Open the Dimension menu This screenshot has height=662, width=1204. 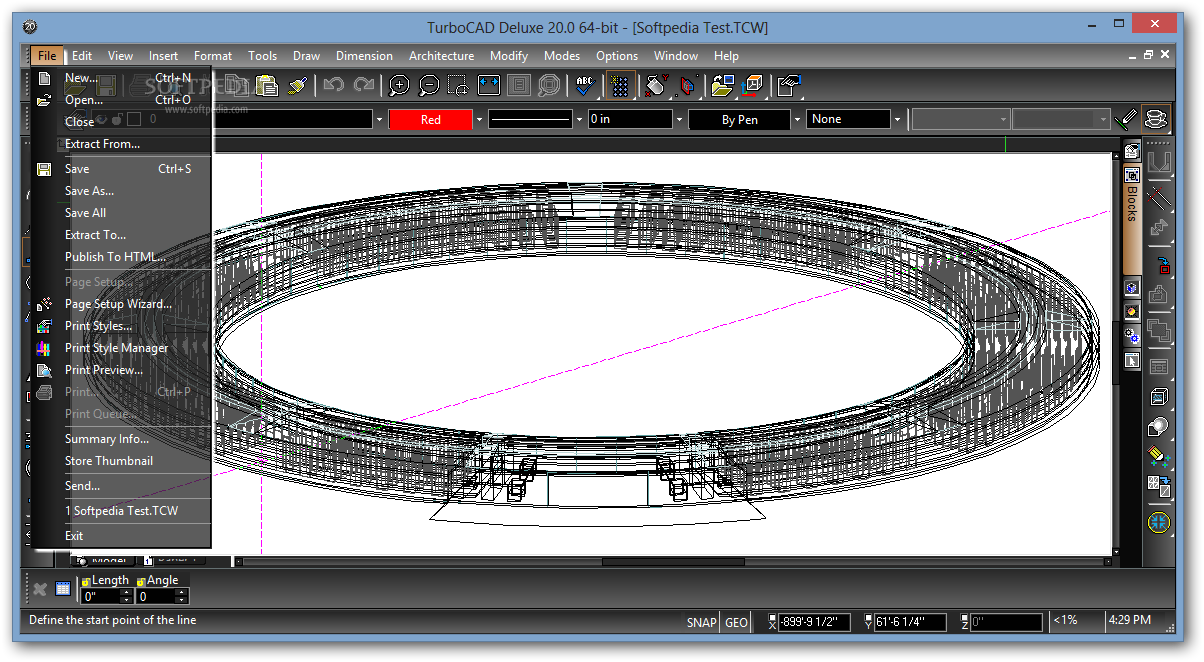click(364, 56)
